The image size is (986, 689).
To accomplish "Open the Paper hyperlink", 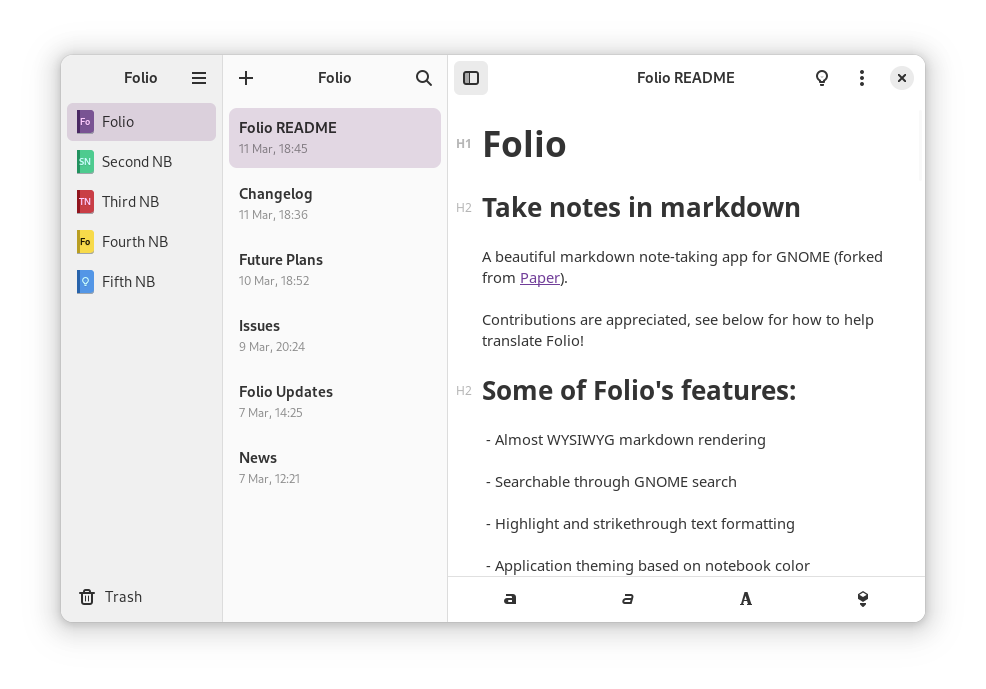I will [x=540, y=277].
